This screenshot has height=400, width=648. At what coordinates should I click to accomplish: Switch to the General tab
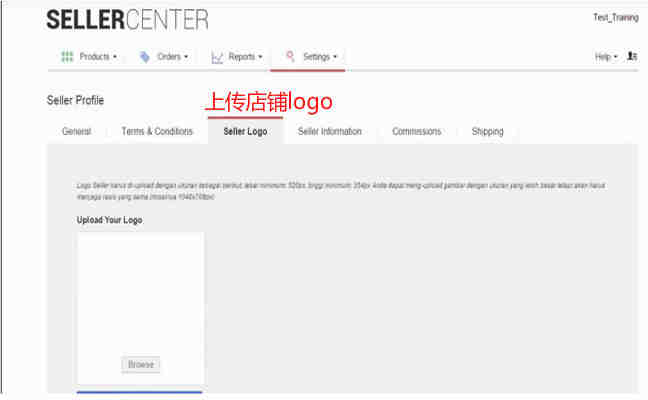(x=76, y=131)
